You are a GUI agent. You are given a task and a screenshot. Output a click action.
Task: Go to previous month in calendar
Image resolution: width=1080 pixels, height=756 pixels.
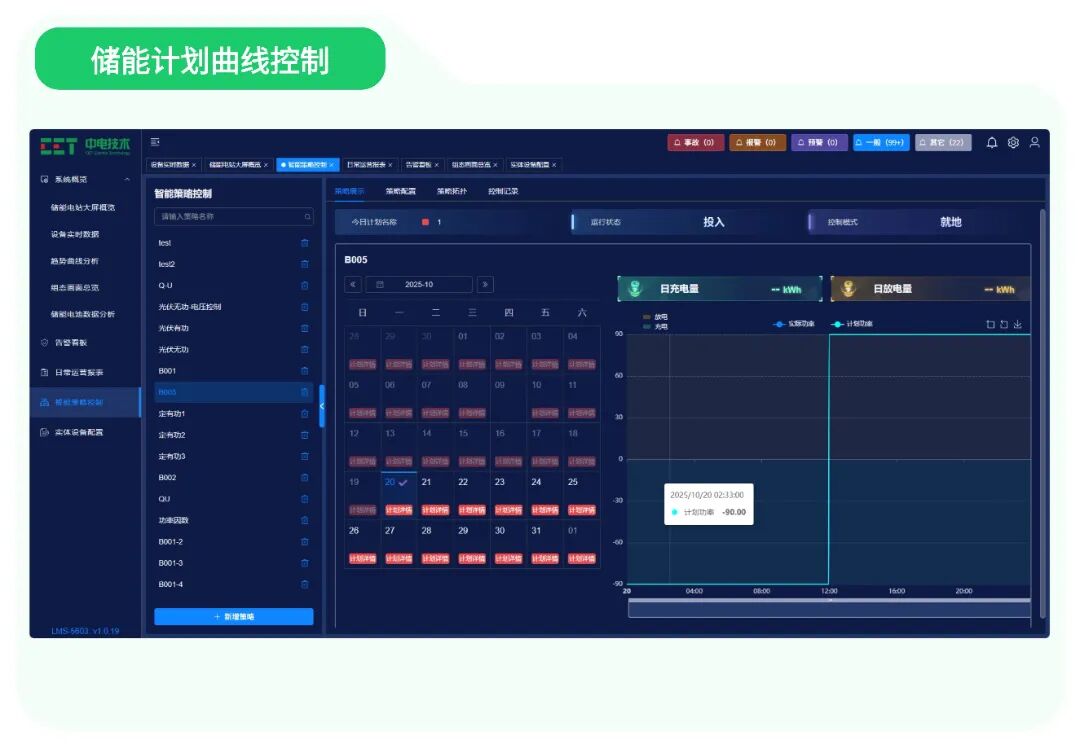353,284
